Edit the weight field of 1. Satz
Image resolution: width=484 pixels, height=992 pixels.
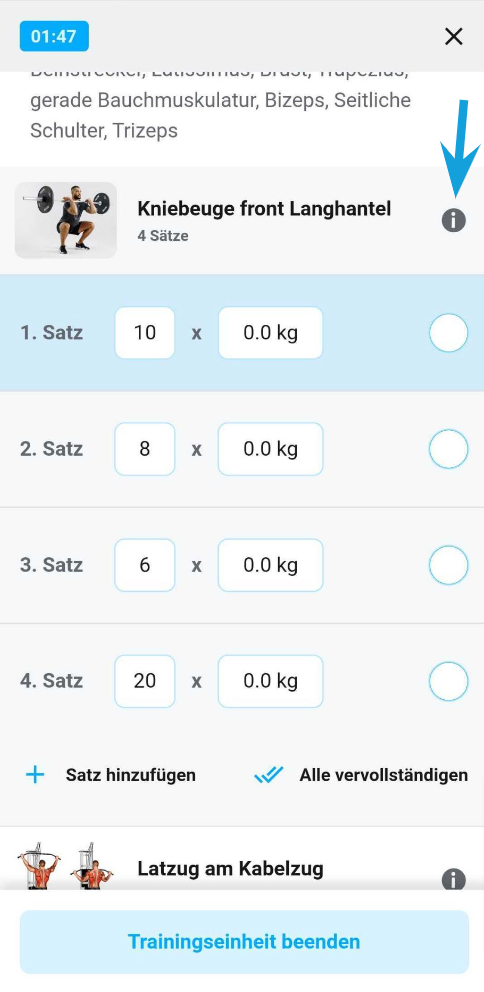click(x=271, y=333)
